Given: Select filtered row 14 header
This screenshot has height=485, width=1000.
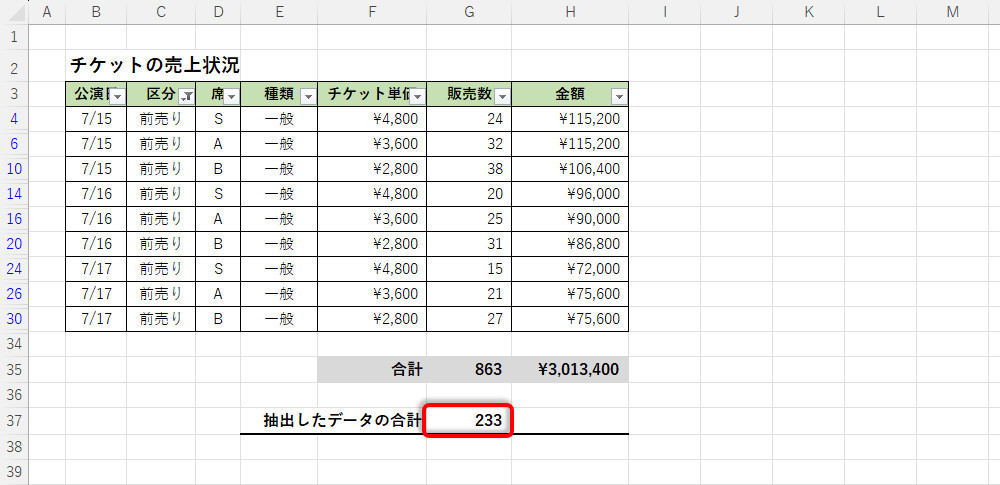Looking at the screenshot, I should pyautogui.click(x=14, y=194).
